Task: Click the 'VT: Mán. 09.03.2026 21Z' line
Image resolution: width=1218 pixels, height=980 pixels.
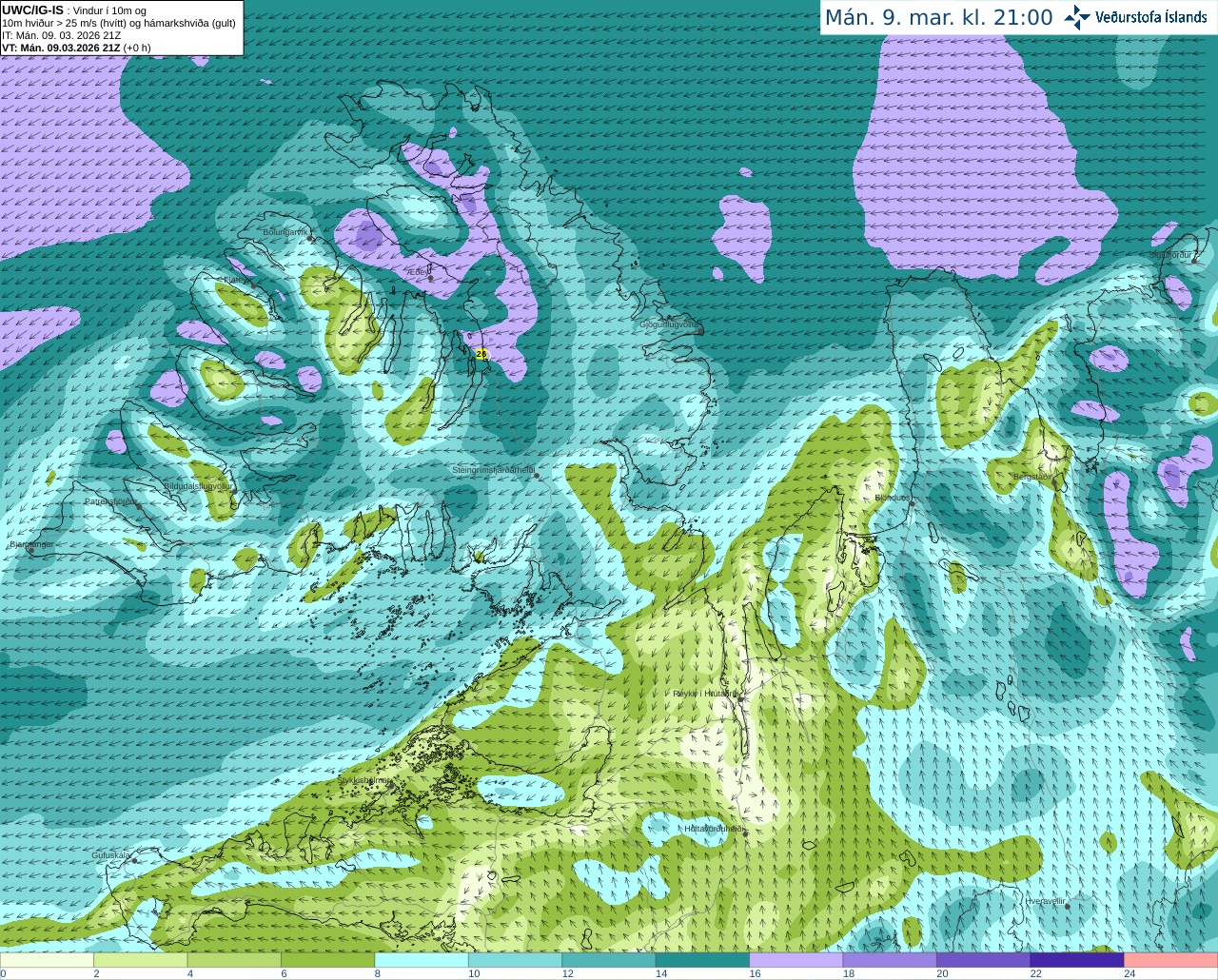Action: [x=61, y=48]
